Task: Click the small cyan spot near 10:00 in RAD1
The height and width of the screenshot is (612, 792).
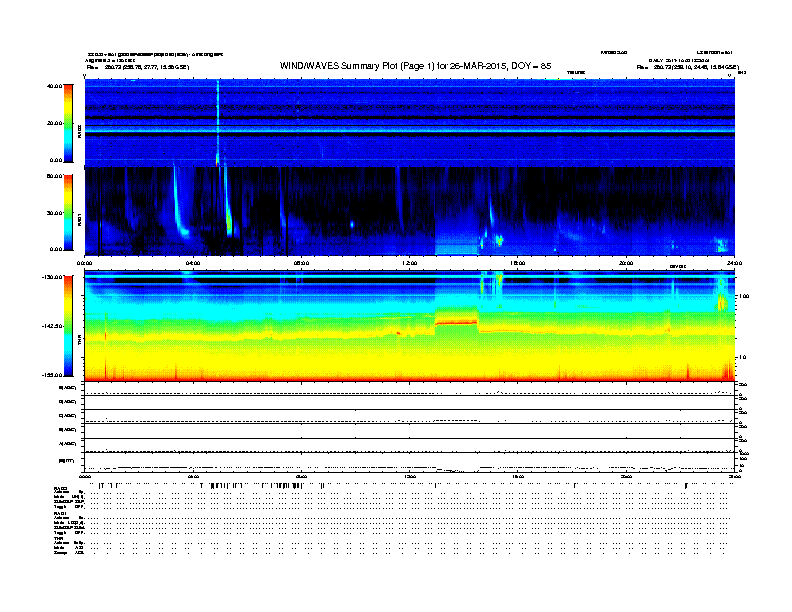Action: pyautogui.click(x=352, y=224)
